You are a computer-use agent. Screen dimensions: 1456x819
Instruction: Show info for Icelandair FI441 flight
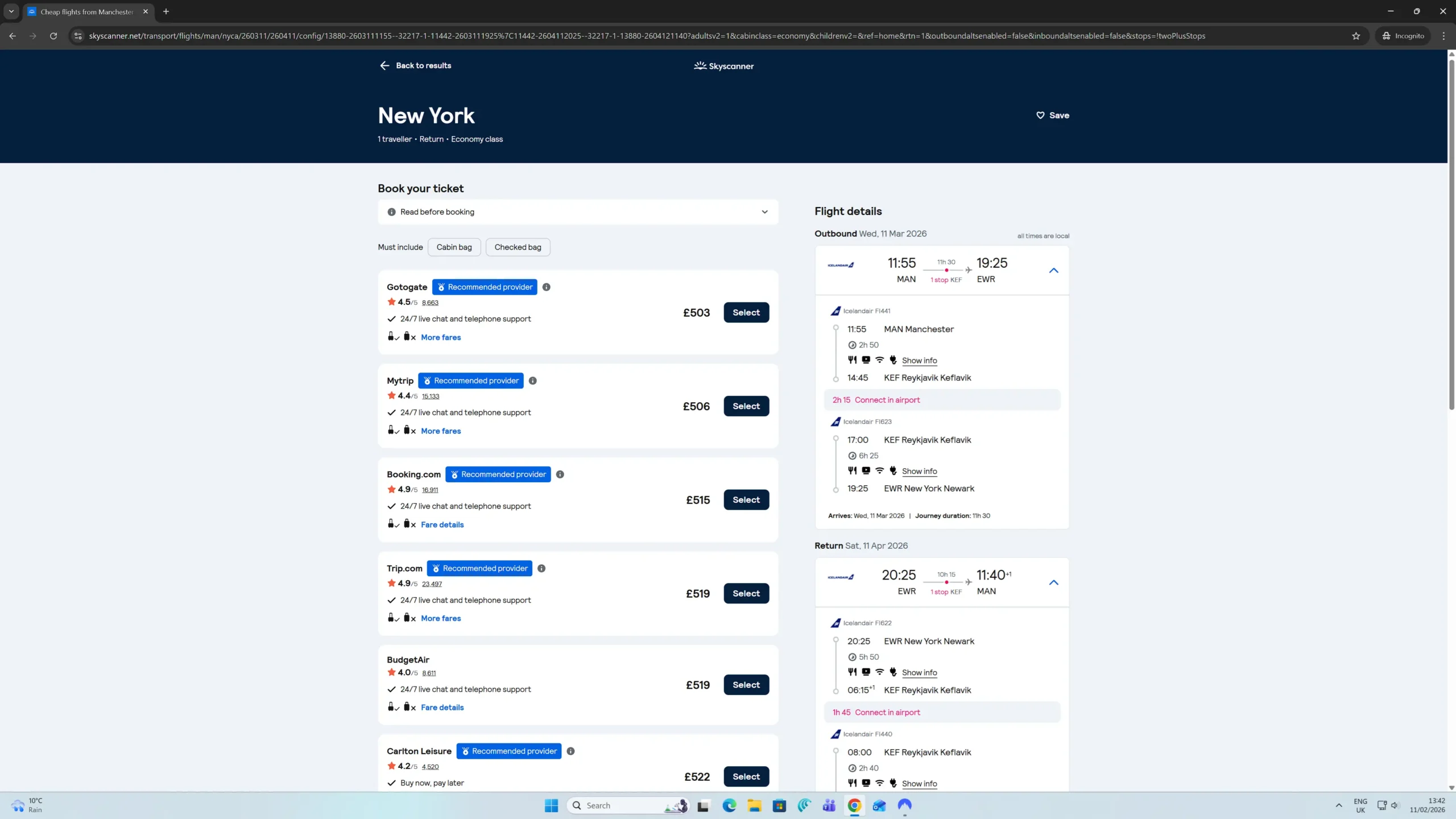click(919, 361)
